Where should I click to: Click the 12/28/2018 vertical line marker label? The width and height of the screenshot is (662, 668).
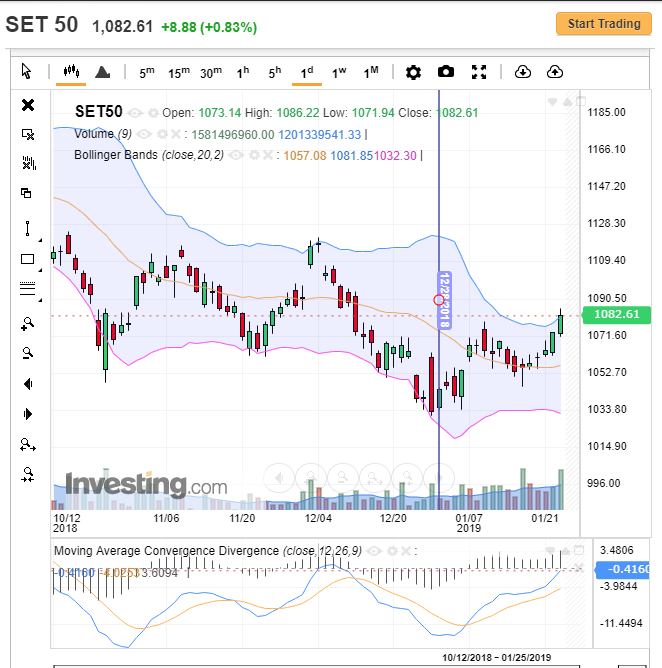tap(445, 300)
